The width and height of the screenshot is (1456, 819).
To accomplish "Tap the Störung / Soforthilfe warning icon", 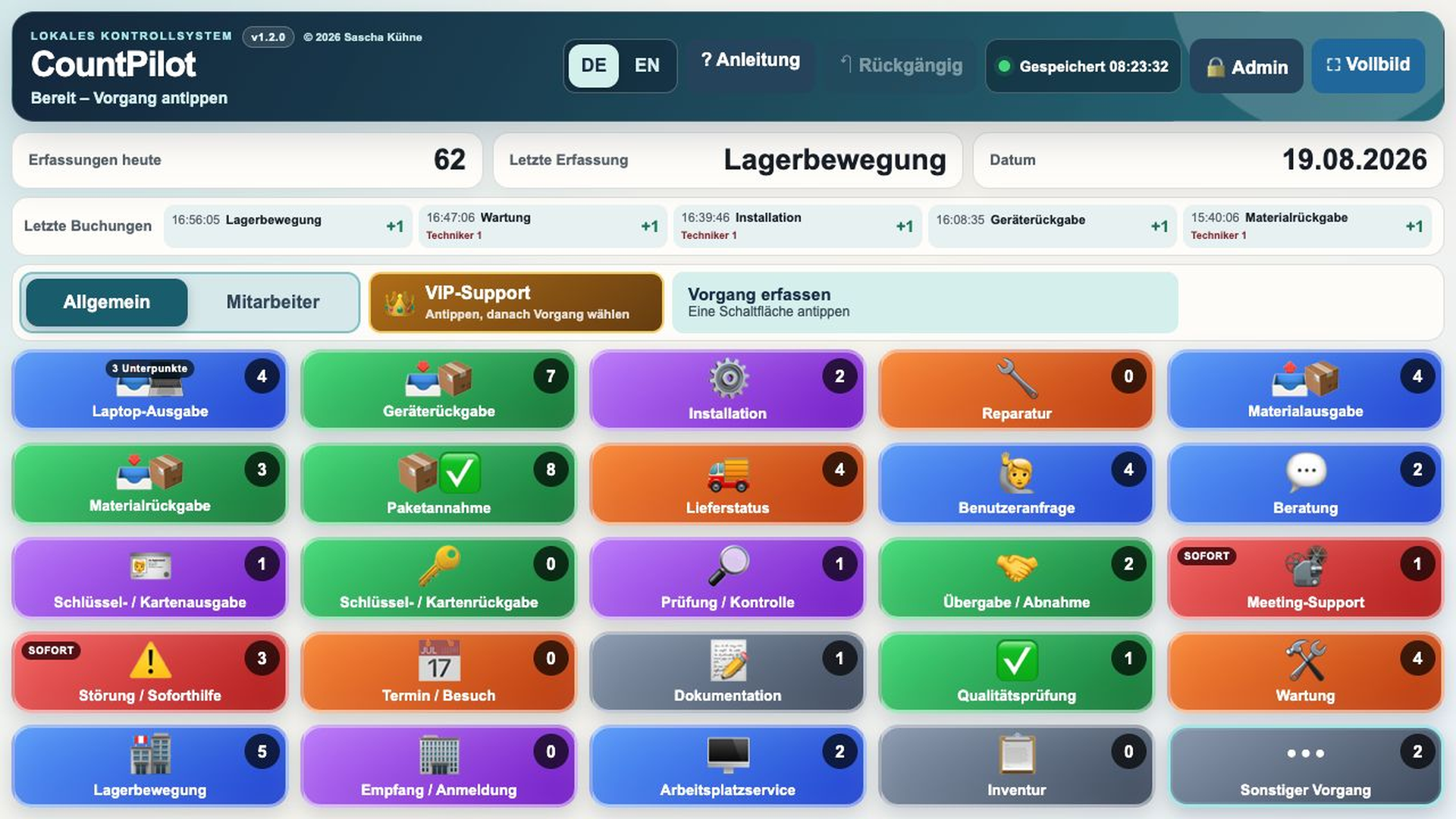I will (150, 660).
